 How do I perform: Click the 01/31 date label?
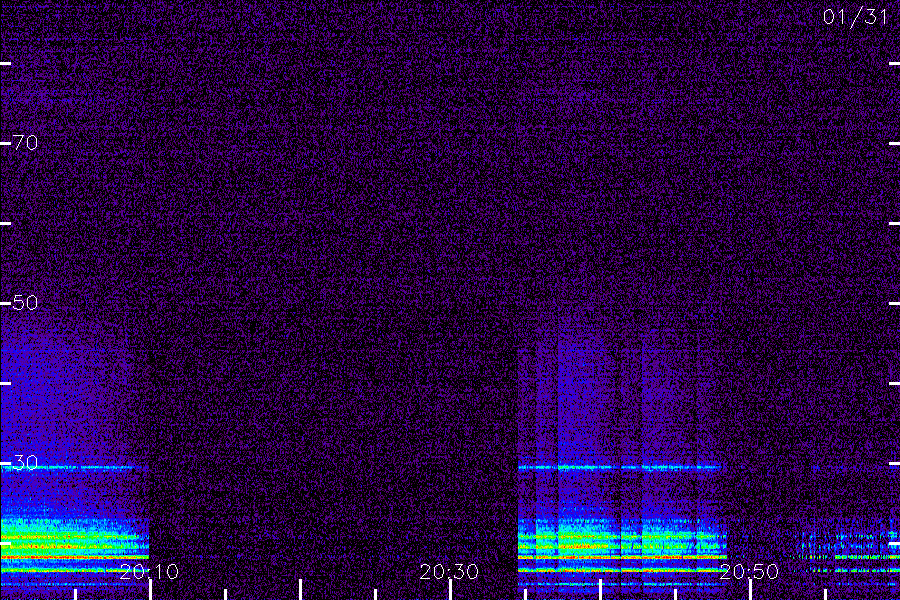(x=855, y=17)
